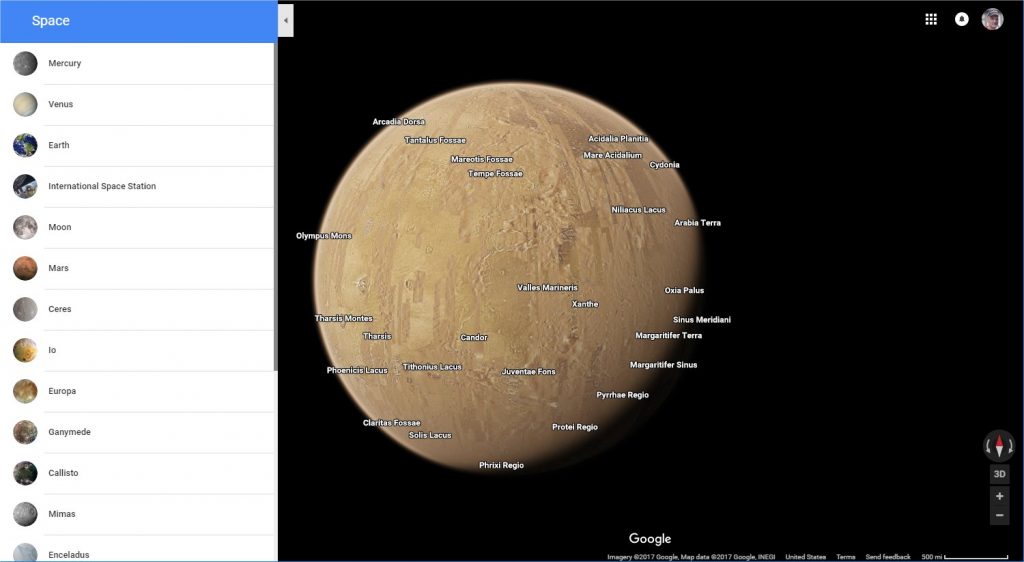1024x562 pixels.
Task: Click the Valles Marineris label on the globe
Action: tap(547, 288)
